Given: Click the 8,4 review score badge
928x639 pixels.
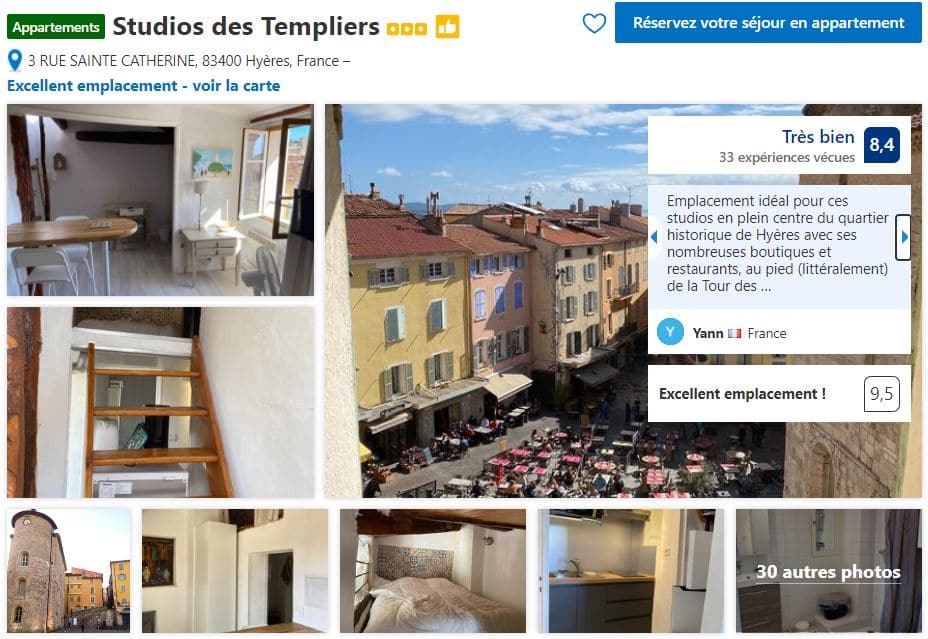Looking at the screenshot, I should pos(882,145).
